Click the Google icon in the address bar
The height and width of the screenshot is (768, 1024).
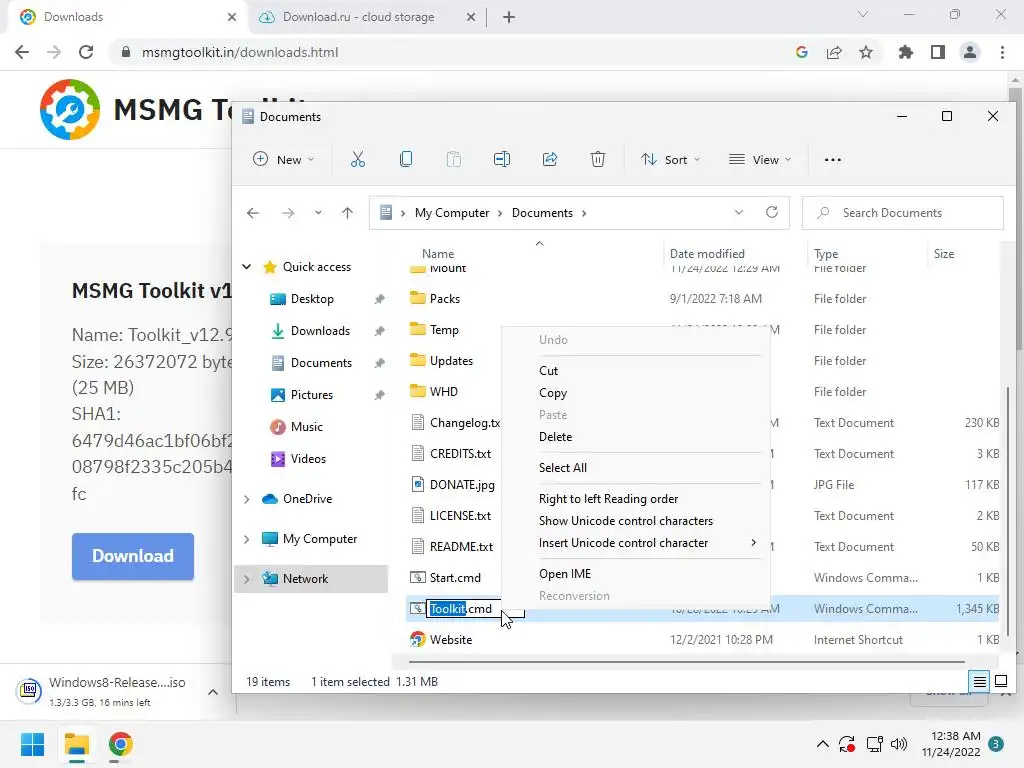pos(802,52)
